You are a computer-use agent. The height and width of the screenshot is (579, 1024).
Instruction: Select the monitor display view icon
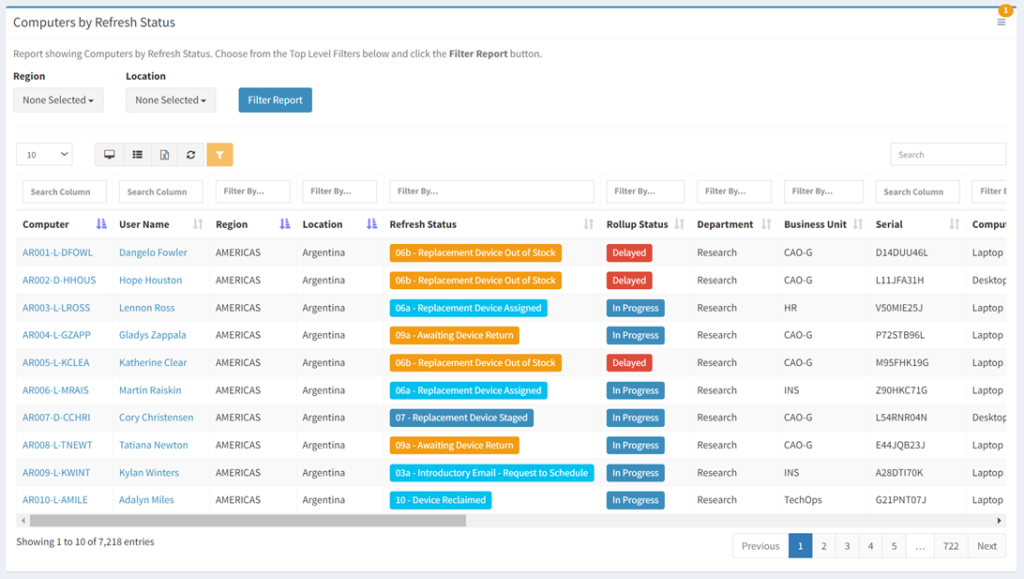pos(110,154)
